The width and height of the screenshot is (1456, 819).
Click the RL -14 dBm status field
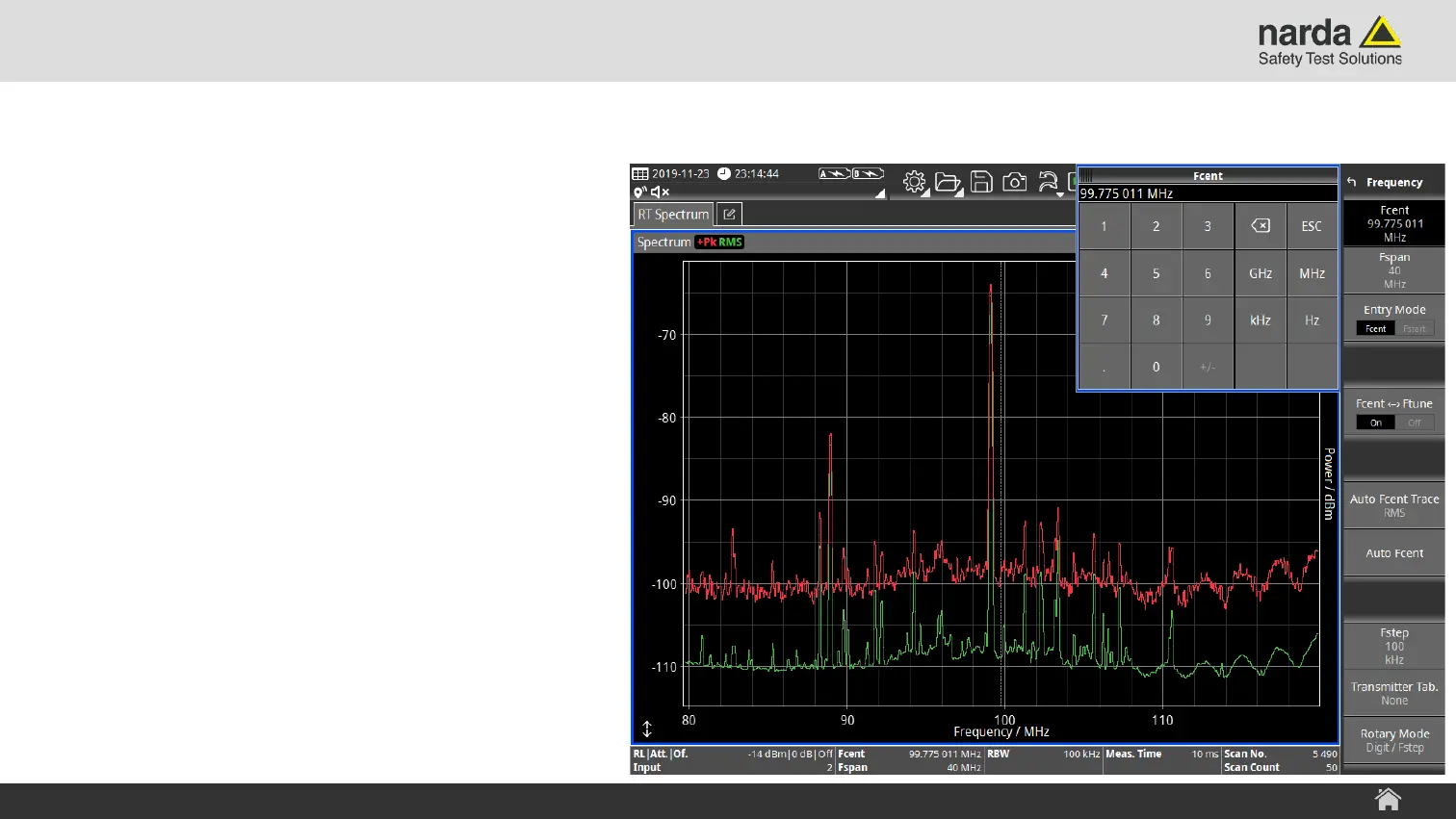coord(732,754)
